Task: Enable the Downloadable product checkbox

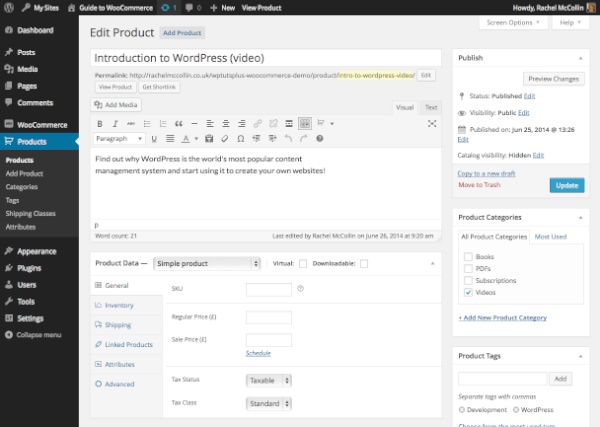Action: [x=364, y=264]
